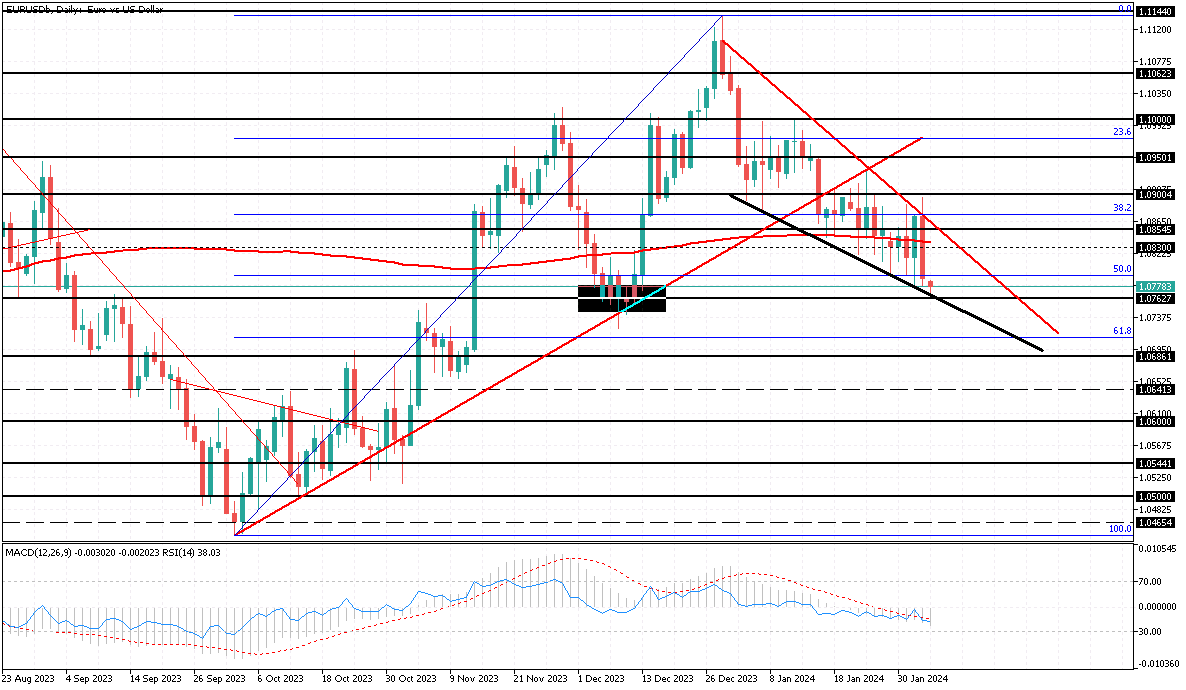Select the Fibonacci 50.0 level label
Viewport: 1186px width, 690px height.
pos(1122,269)
